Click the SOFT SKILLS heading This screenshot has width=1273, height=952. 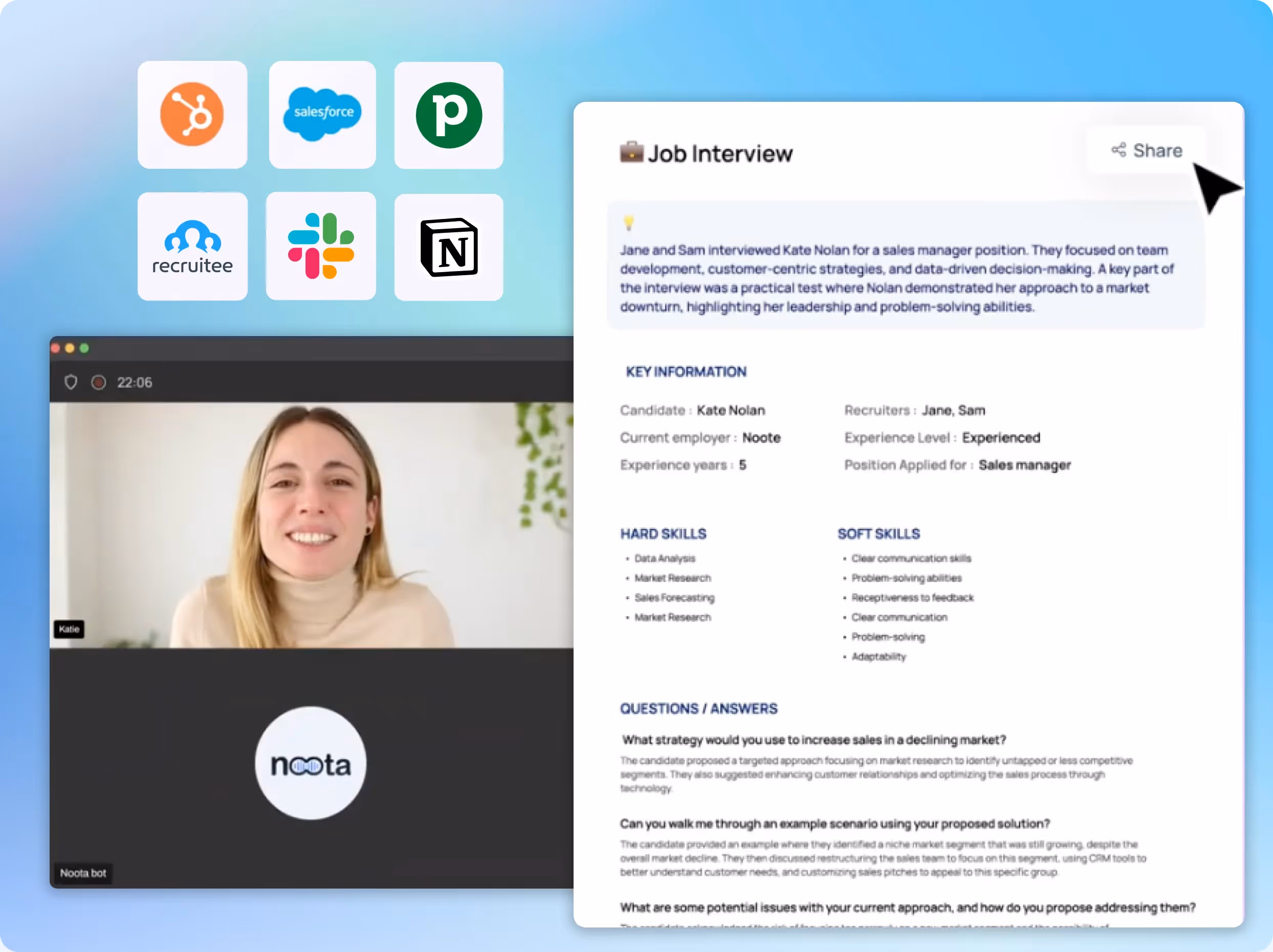coord(878,534)
